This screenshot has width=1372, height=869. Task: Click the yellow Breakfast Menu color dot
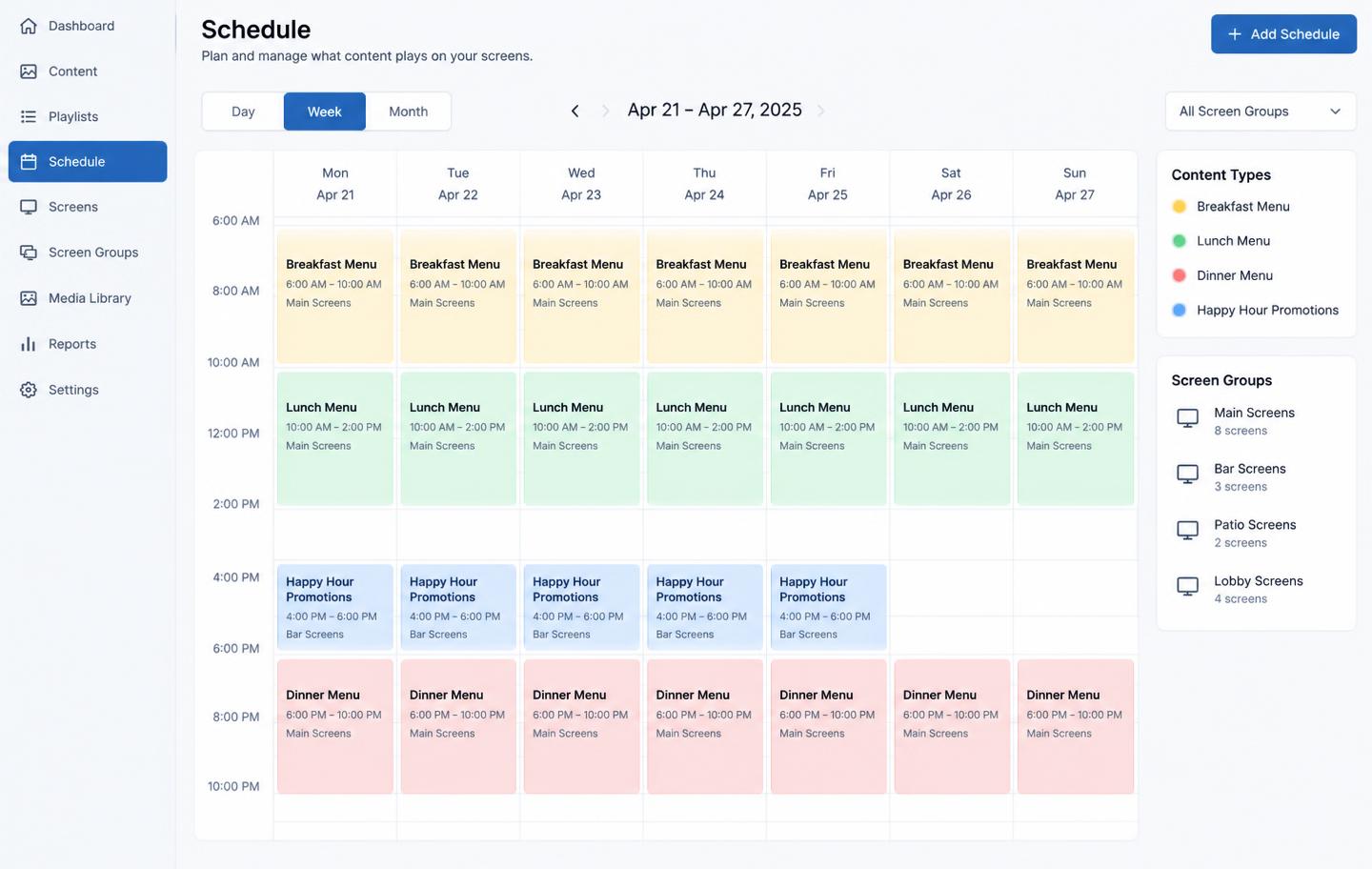[x=1179, y=207]
